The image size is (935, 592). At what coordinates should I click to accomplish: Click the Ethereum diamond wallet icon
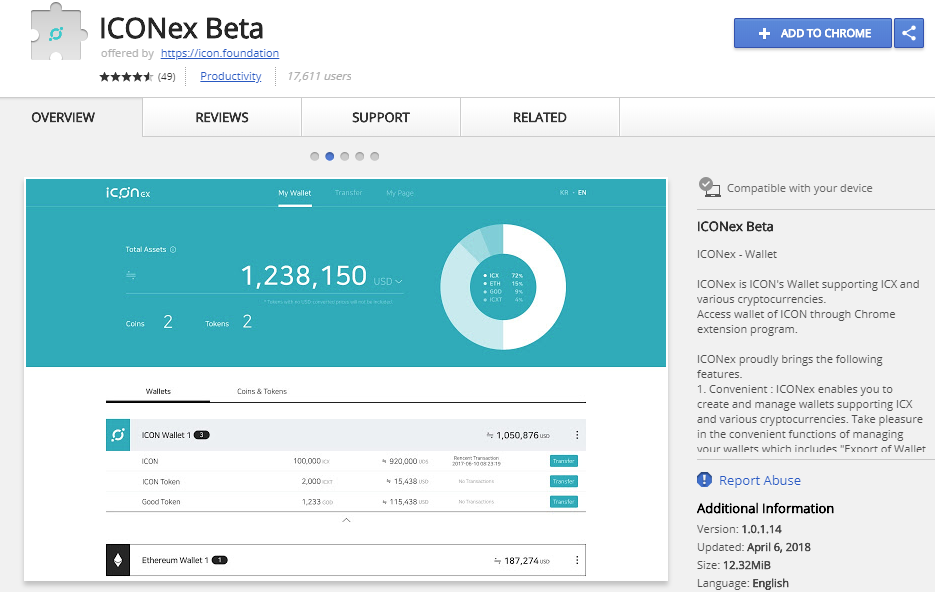118,560
